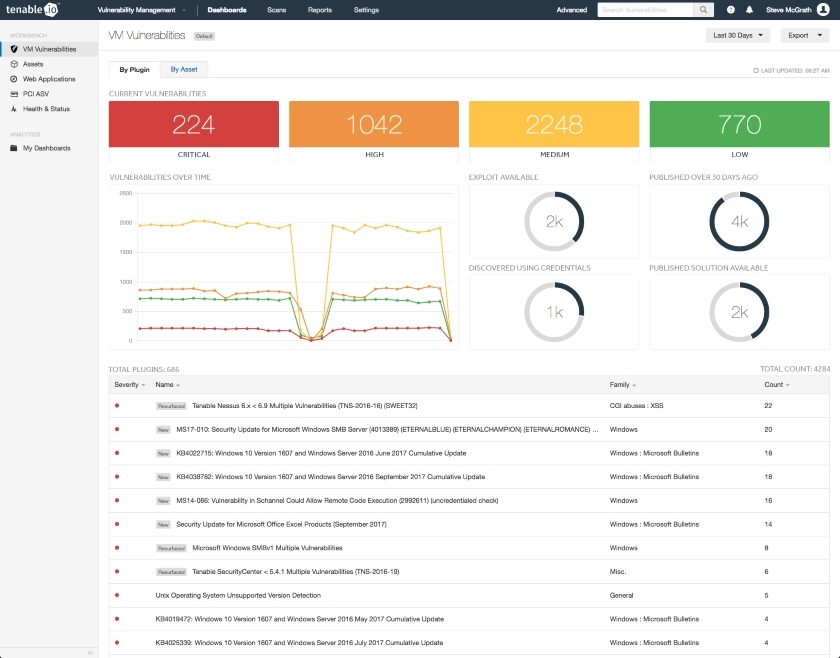The image size is (840, 658).
Task: Open KB4019472 May 2017 Cumulative Update row
Action: (469, 619)
